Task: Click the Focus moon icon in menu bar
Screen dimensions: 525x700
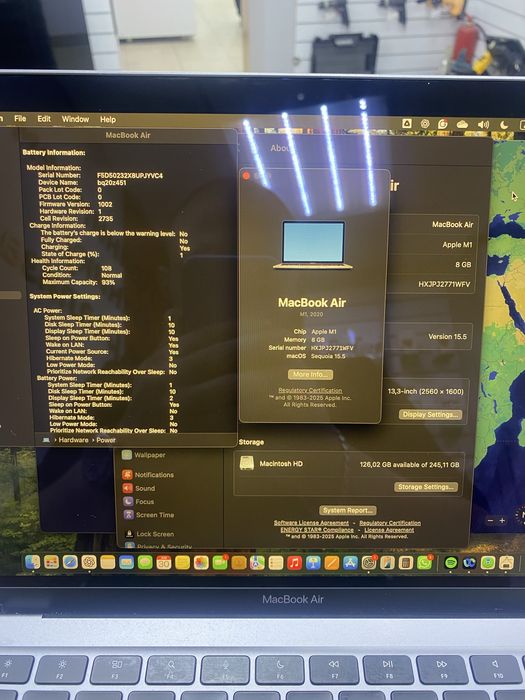Action: 504,125
